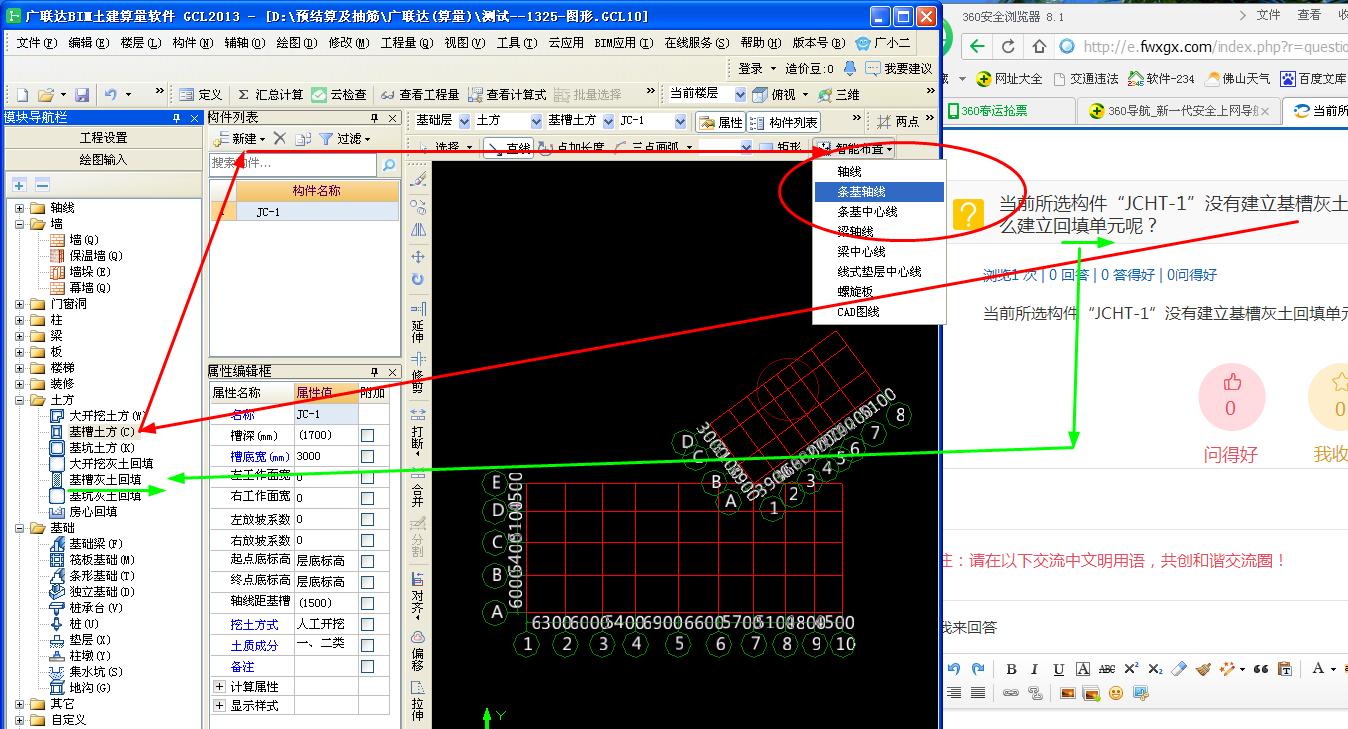This screenshot has width=1348, height=729.
Task: Click the emoji smiley icon in editor
Action: 1115,693
